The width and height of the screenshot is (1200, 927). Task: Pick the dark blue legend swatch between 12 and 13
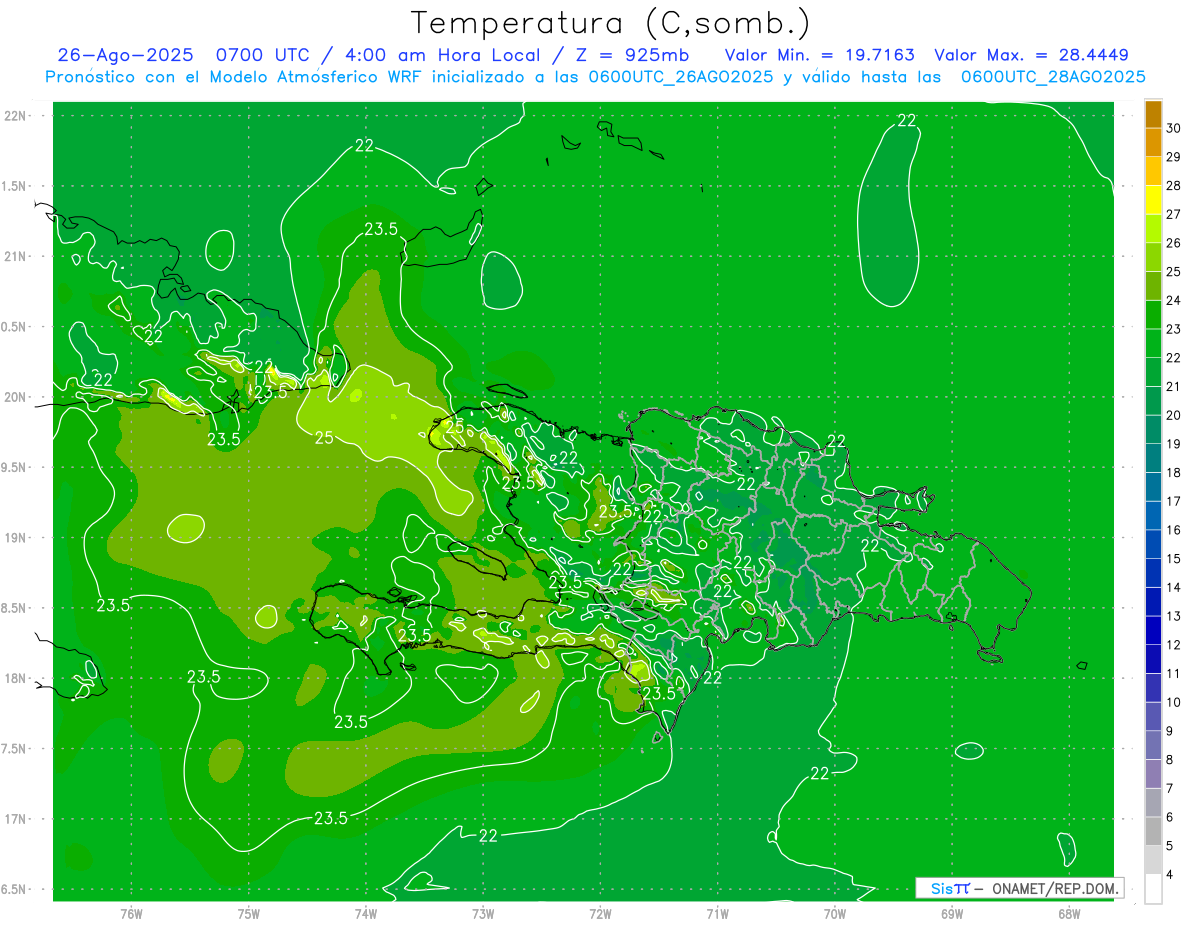tap(1153, 631)
